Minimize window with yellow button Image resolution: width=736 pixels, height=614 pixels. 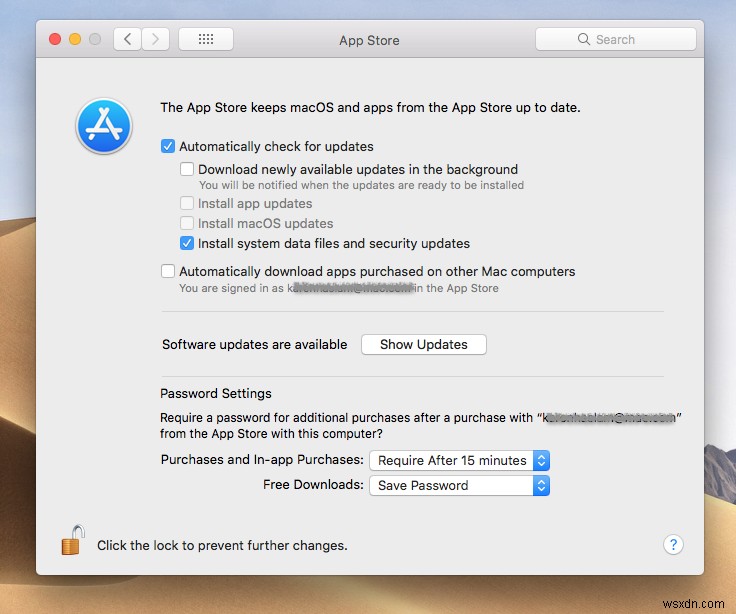(75, 39)
